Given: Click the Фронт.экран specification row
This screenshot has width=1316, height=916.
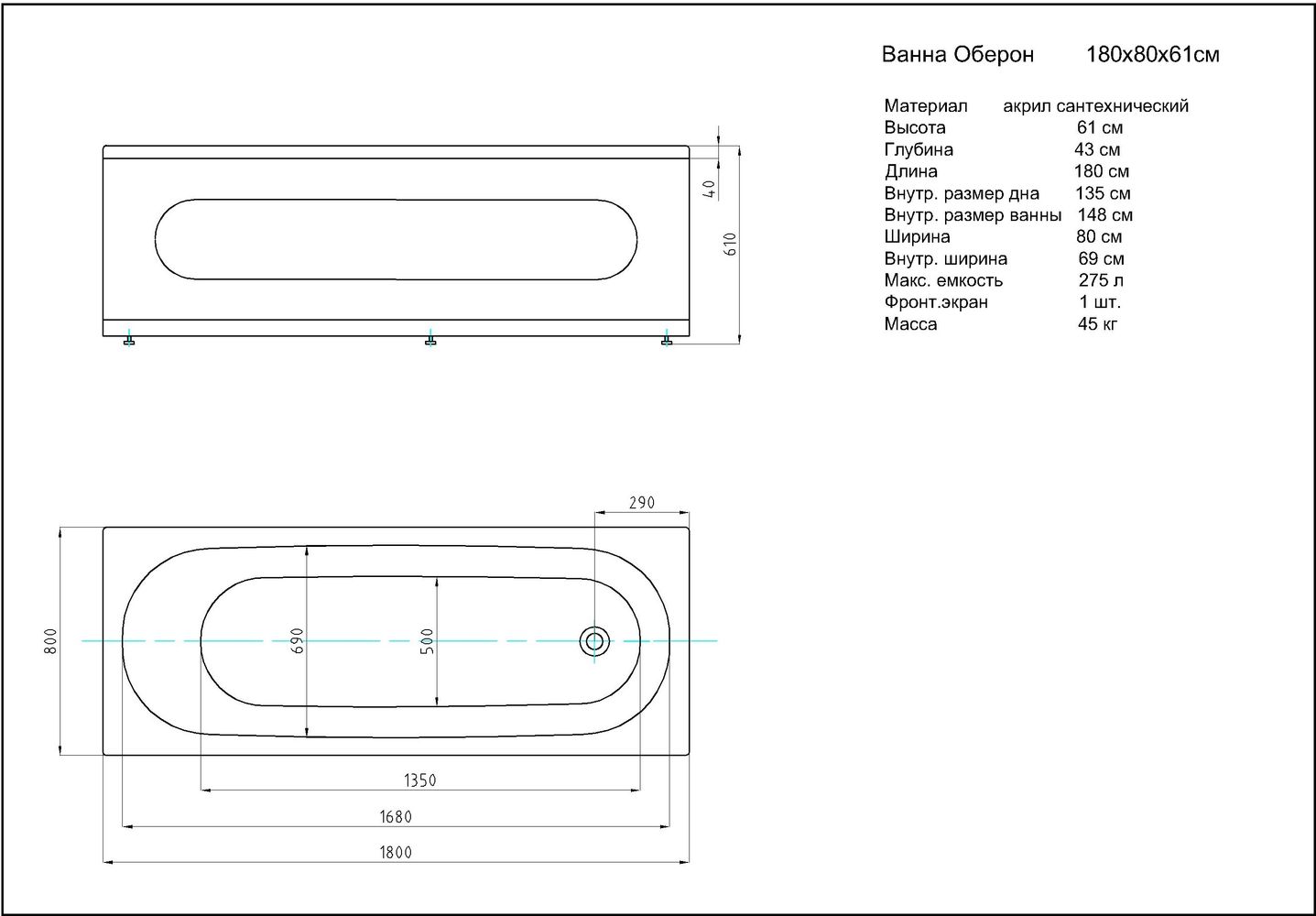Looking at the screenshot, I should pyautogui.click(x=1002, y=302).
